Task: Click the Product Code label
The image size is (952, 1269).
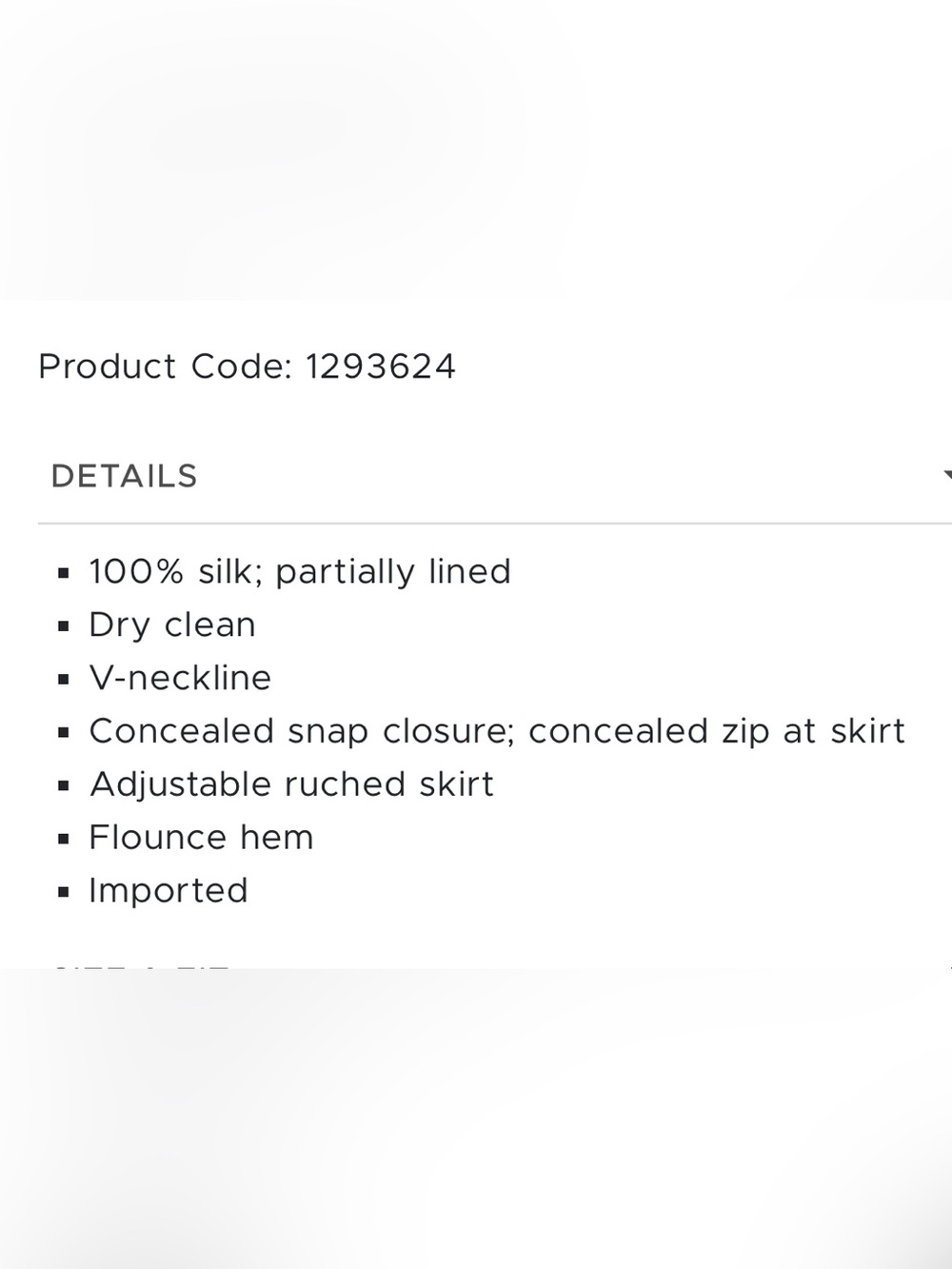Action: [165, 367]
